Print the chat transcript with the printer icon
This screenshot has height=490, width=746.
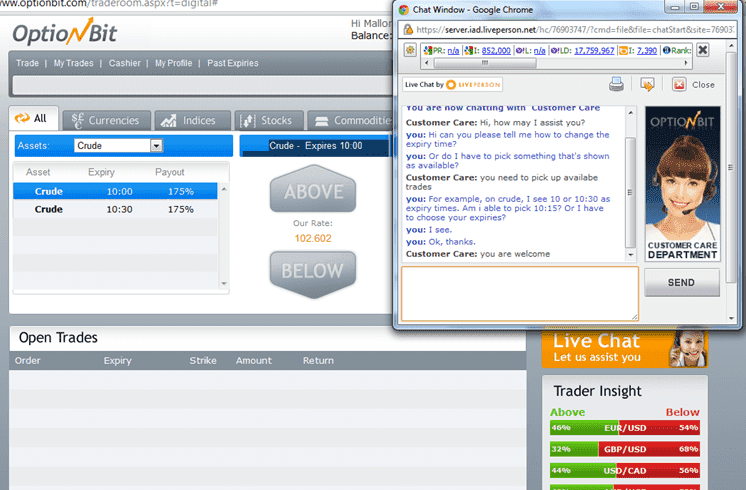(x=616, y=85)
